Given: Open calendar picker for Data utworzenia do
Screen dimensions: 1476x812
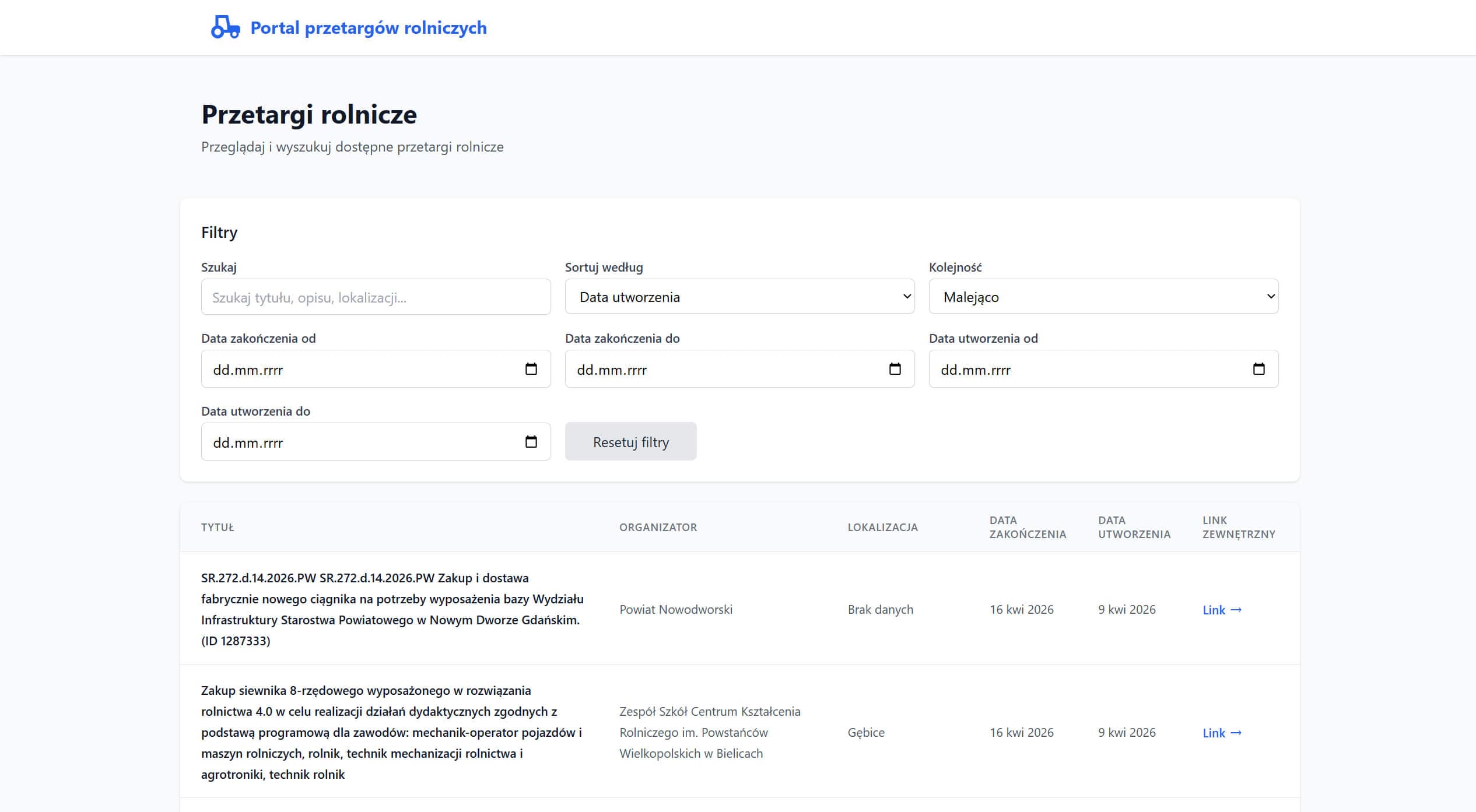Looking at the screenshot, I should (531, 442).
